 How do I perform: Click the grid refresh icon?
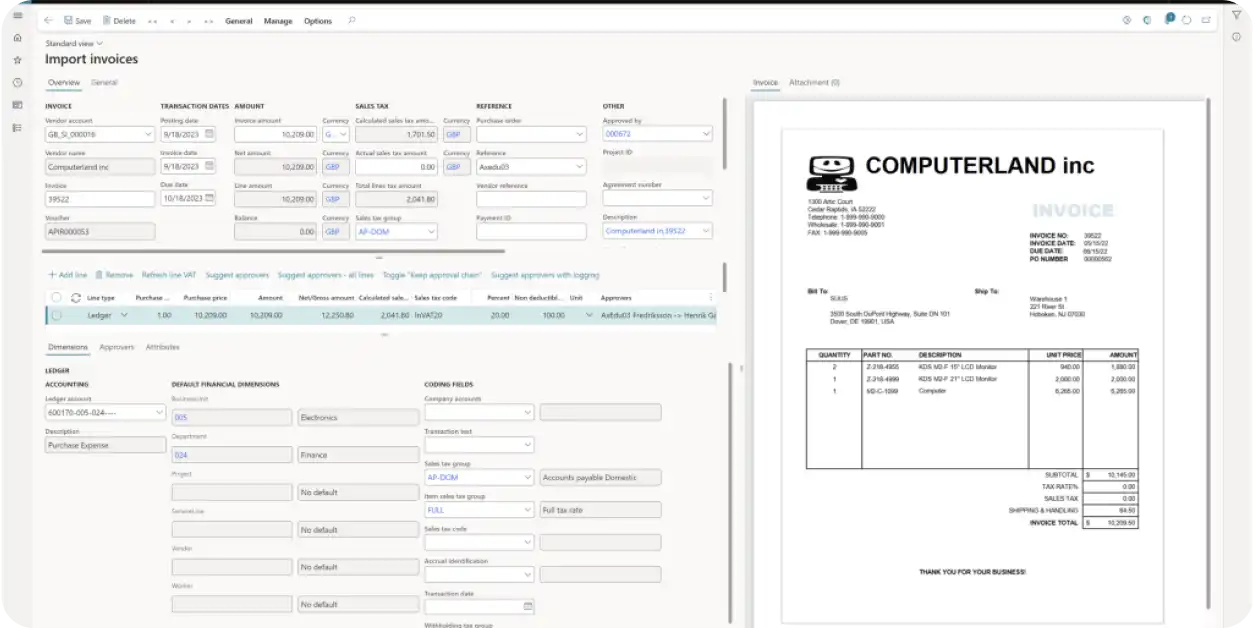76,298
